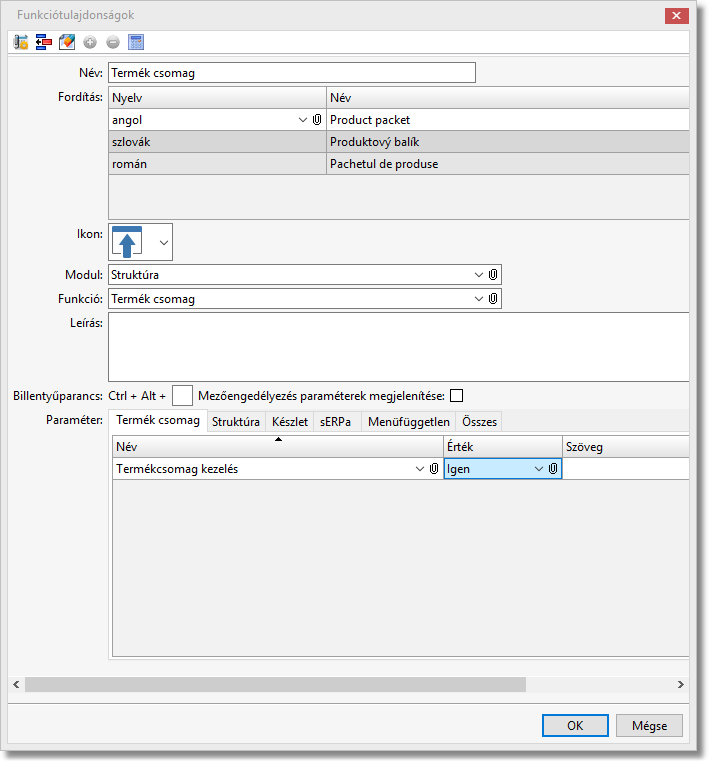Click the red-blue move-row-left toolbar icon

tap(44, 42)
